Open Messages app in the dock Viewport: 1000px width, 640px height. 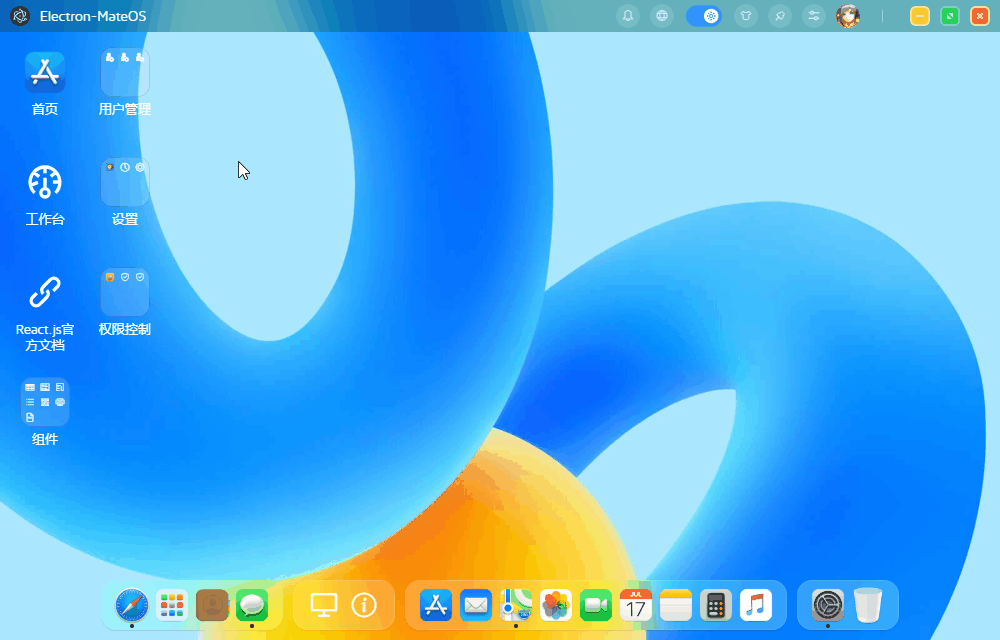tap(252, 605)
